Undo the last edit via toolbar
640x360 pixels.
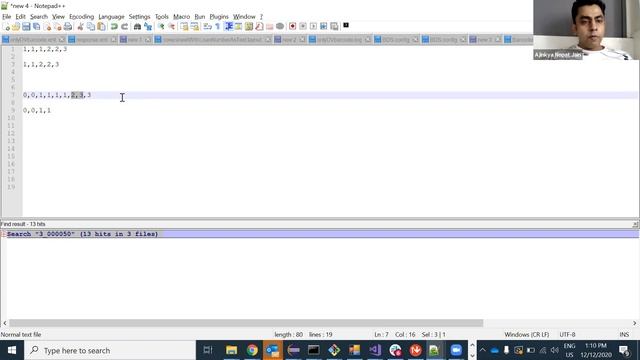114,27
